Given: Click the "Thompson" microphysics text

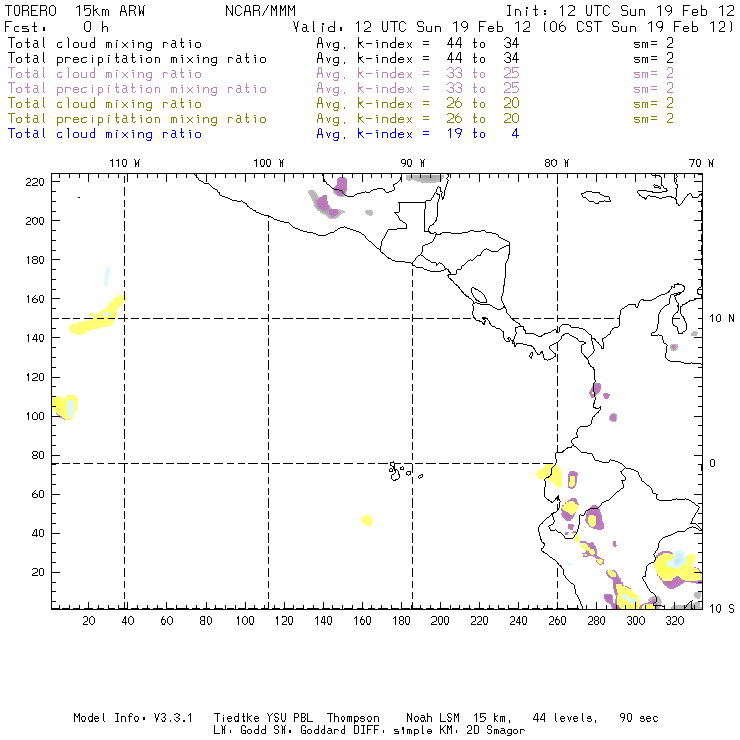Looking at the screenshot, I should pos(353,718).
